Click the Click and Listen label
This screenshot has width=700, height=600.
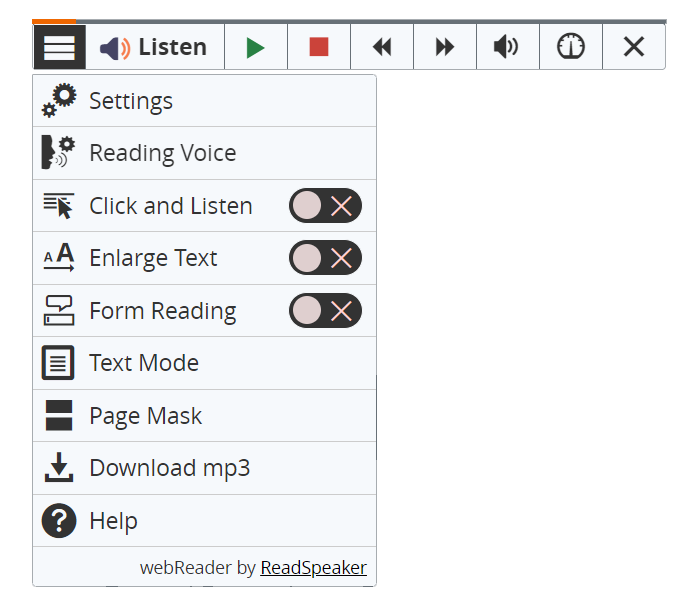click(171, 206)
